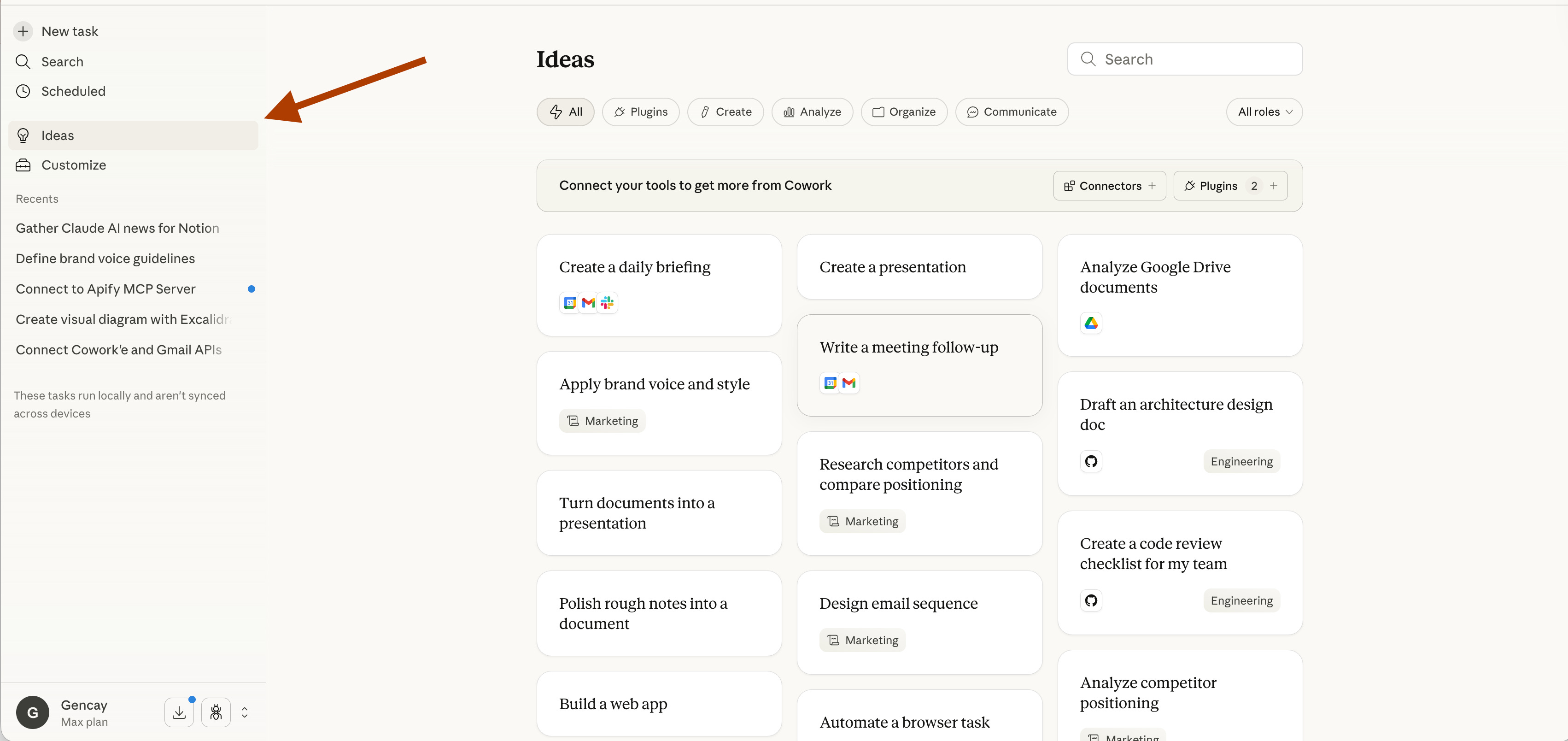Click the Google Drive icon on Analyze card
The width and height of the screenshot is (1568, 741).
click(x=1091, y=323)
